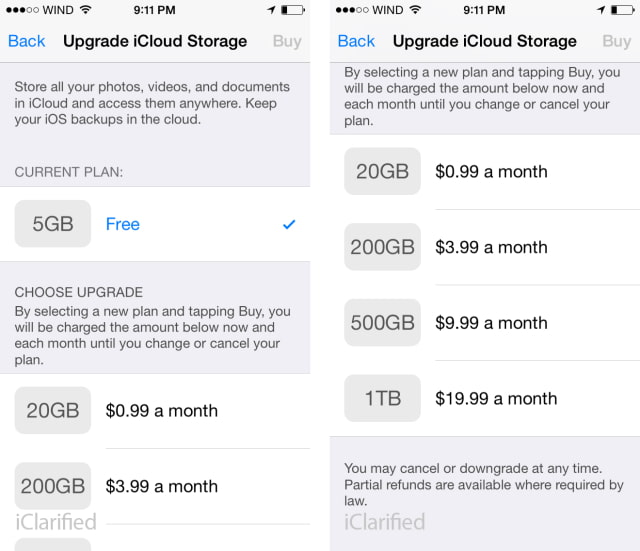Screen dimensions: 640x551
Task: Choose $0.99 a month in the right screen
Action: click(x=491, y=171)
